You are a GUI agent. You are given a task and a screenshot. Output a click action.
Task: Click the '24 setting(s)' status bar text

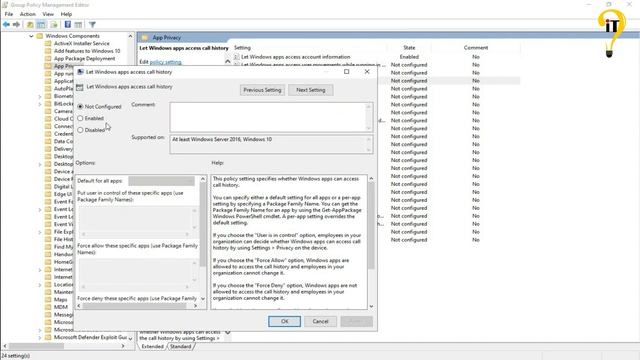point(16,356)
